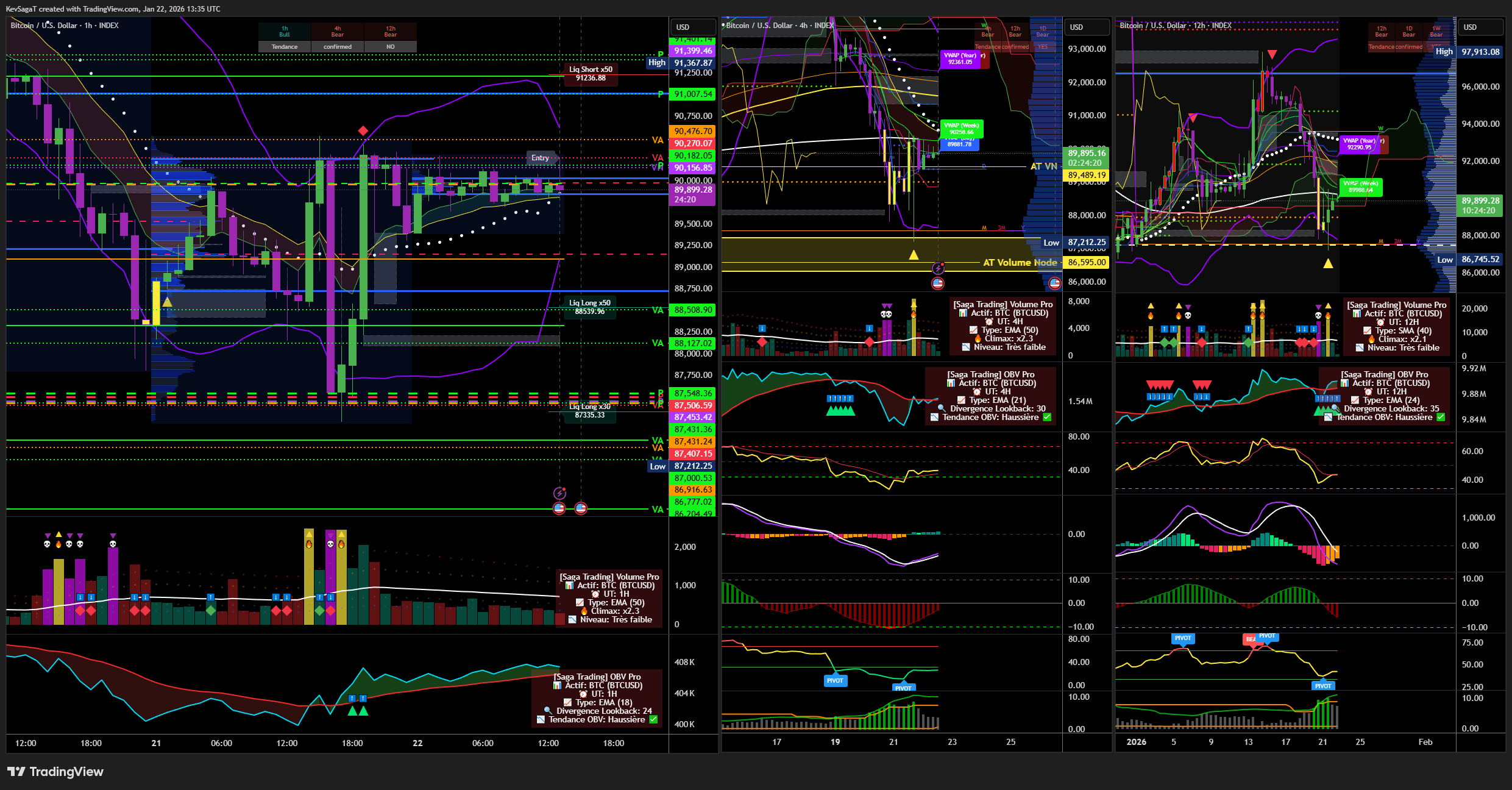The width and height of the screenshot is (1512, 790).
Task: Click the 1h chart price scale to adjust zoom
Action: [x=693, y=366]
